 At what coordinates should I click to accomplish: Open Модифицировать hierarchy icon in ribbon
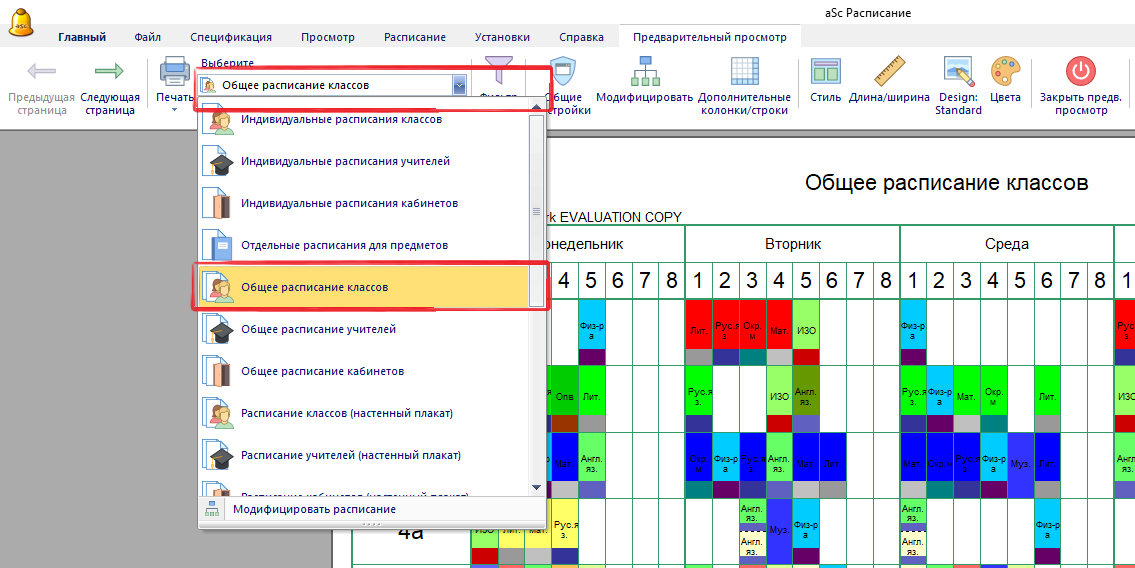644,72
